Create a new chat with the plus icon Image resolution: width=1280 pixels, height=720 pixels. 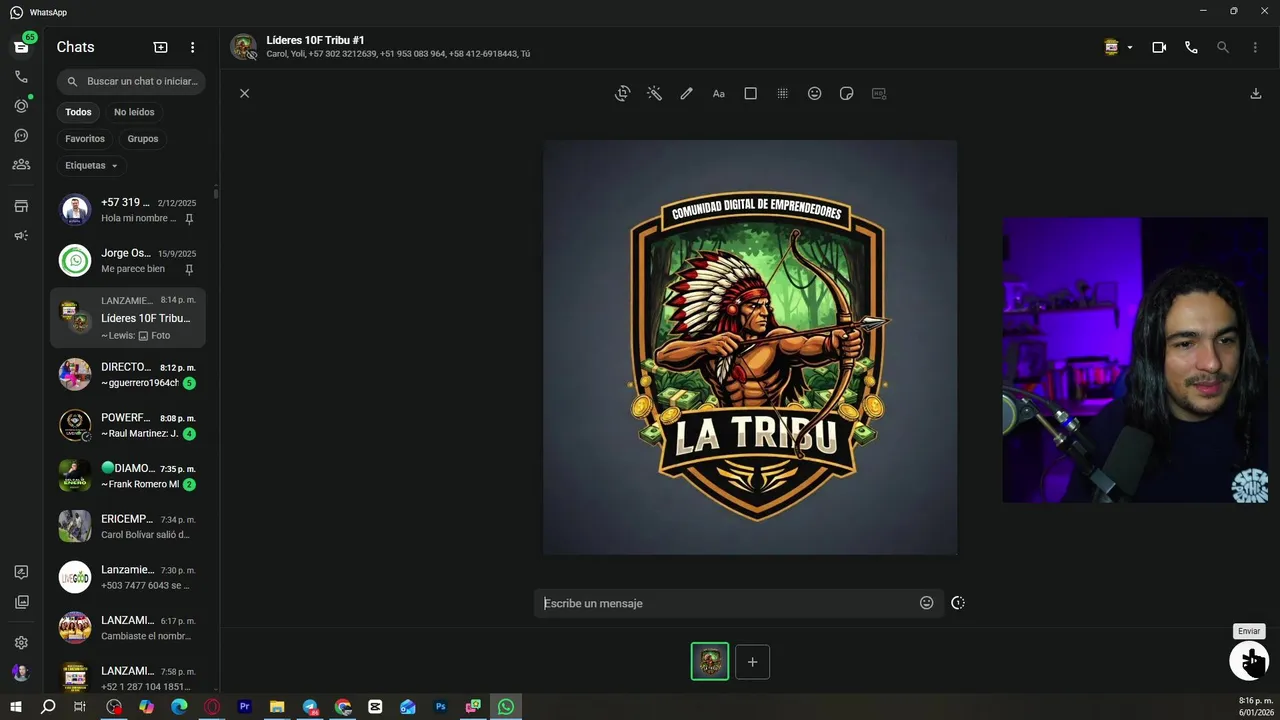160,47
